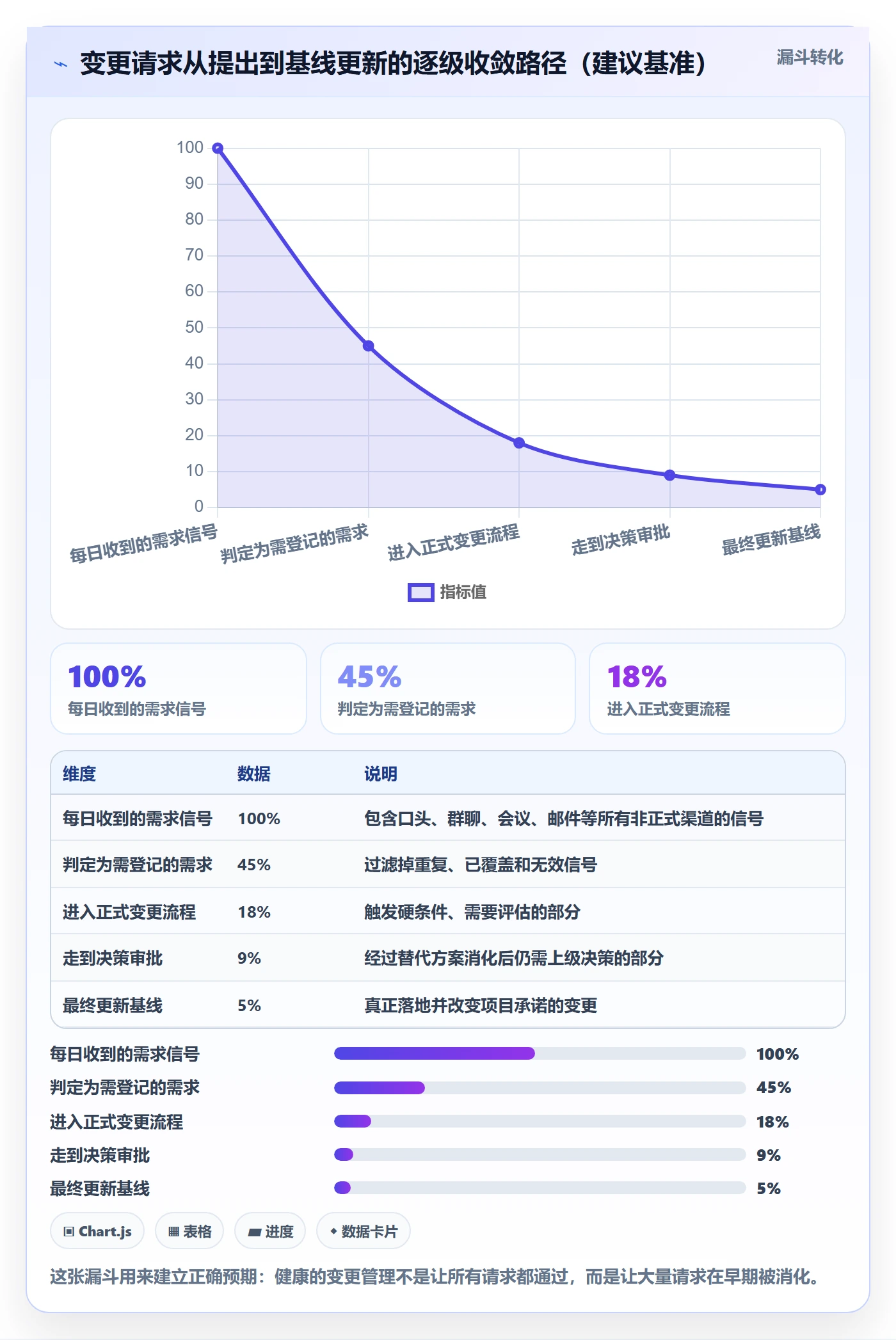The image size is (896, 1340).
Task: Click the 9% progress bar
Action: point(540,1154)
